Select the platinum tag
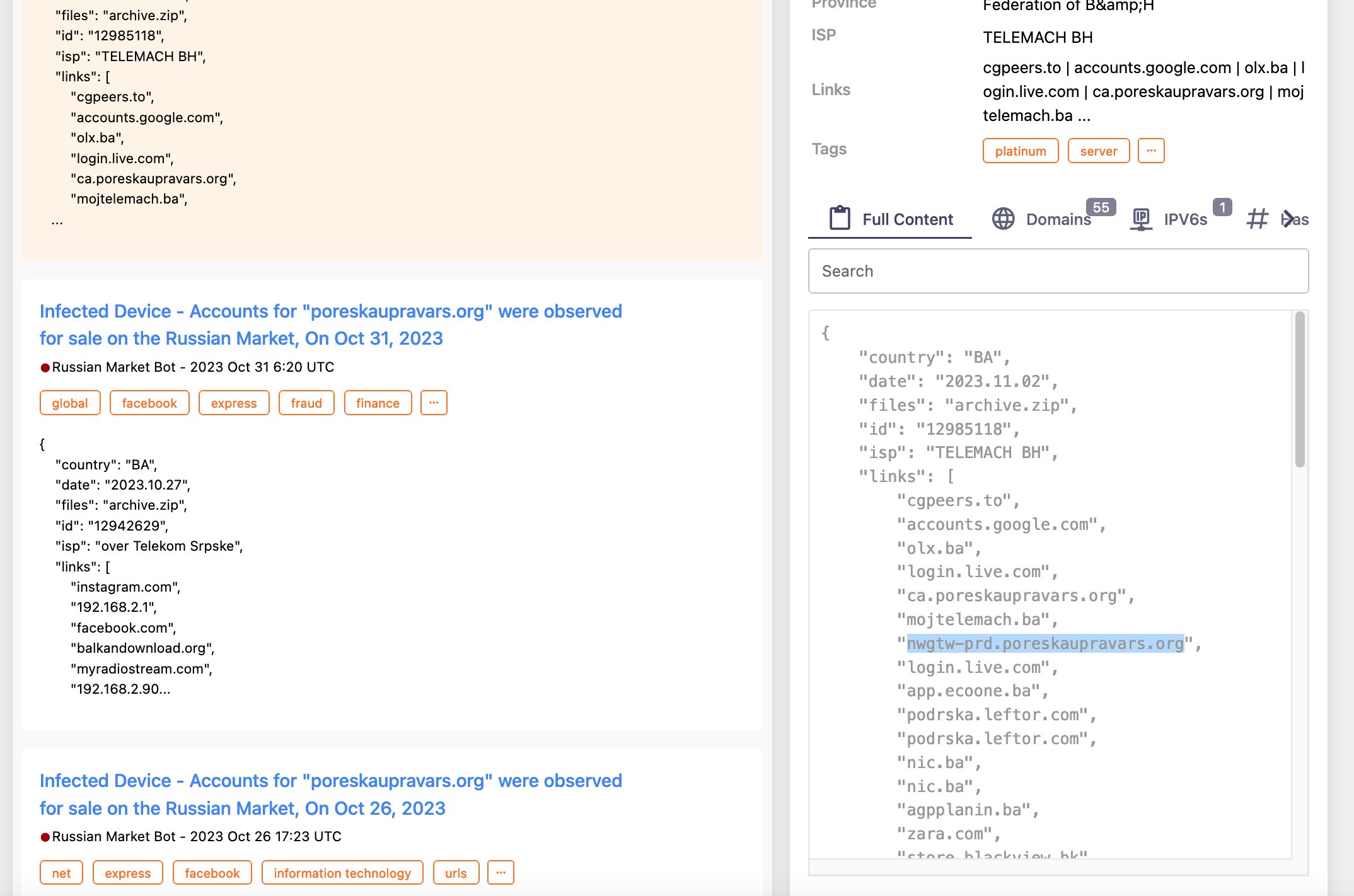Viewport: 1354px width, 896px height. [1021, 151]
